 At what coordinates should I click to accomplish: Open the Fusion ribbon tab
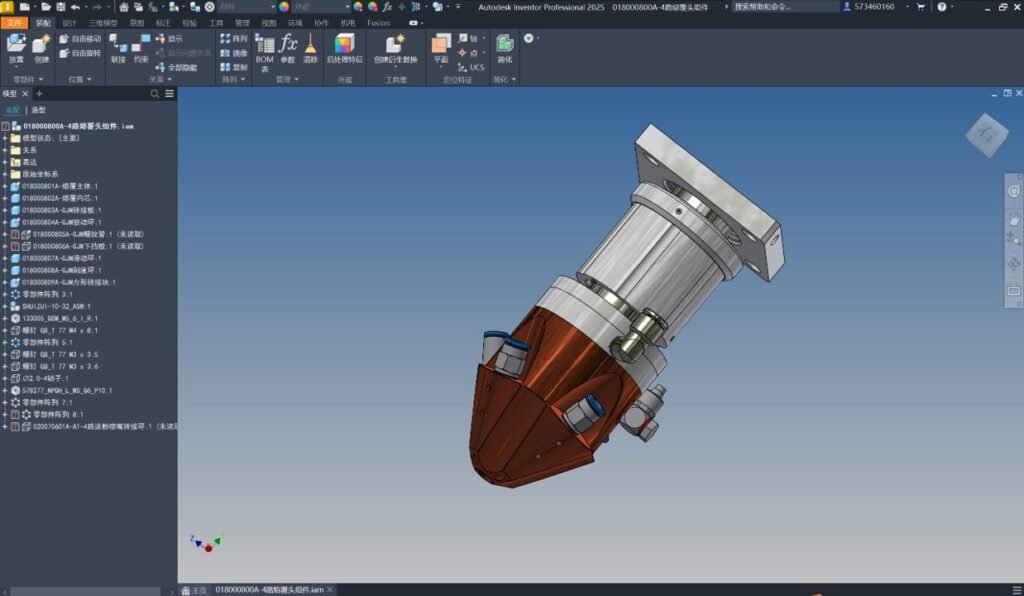tap(378, 22)
